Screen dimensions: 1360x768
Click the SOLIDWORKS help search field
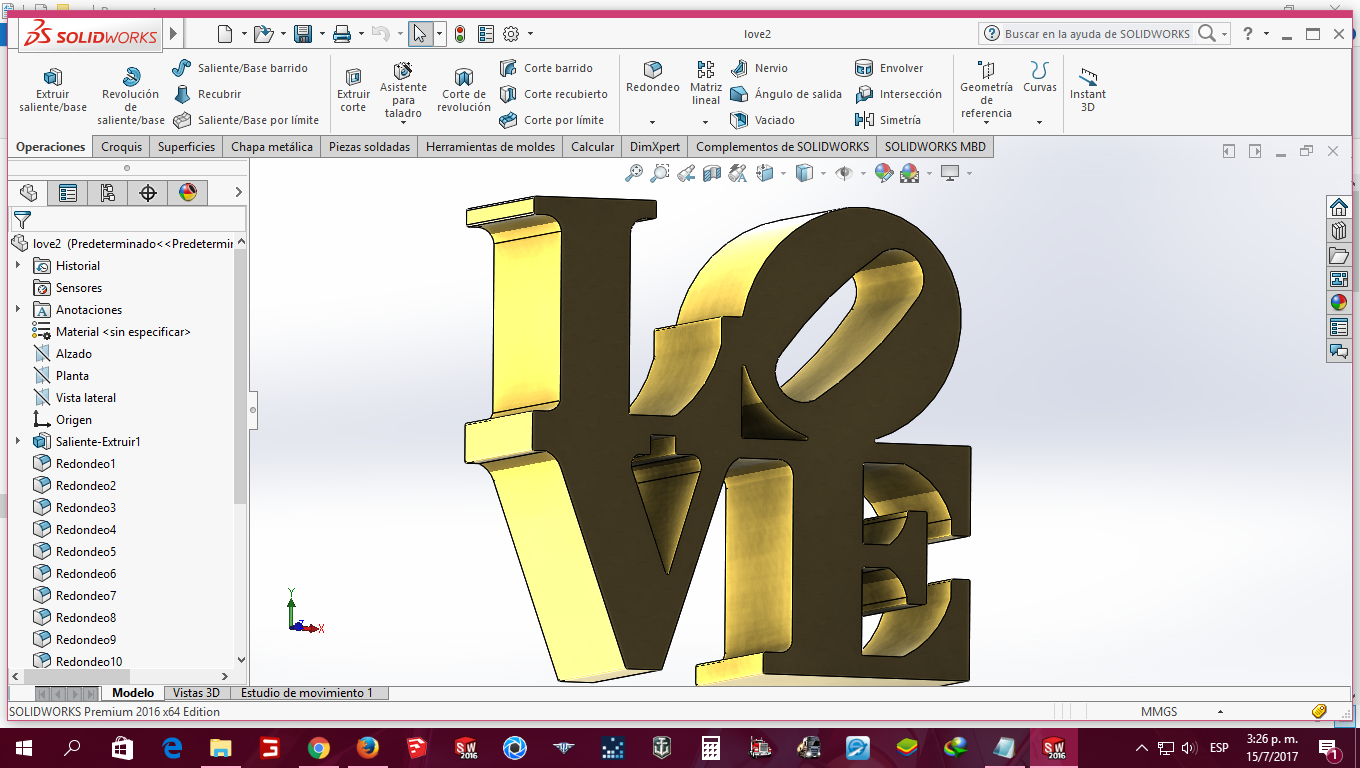1097,34
